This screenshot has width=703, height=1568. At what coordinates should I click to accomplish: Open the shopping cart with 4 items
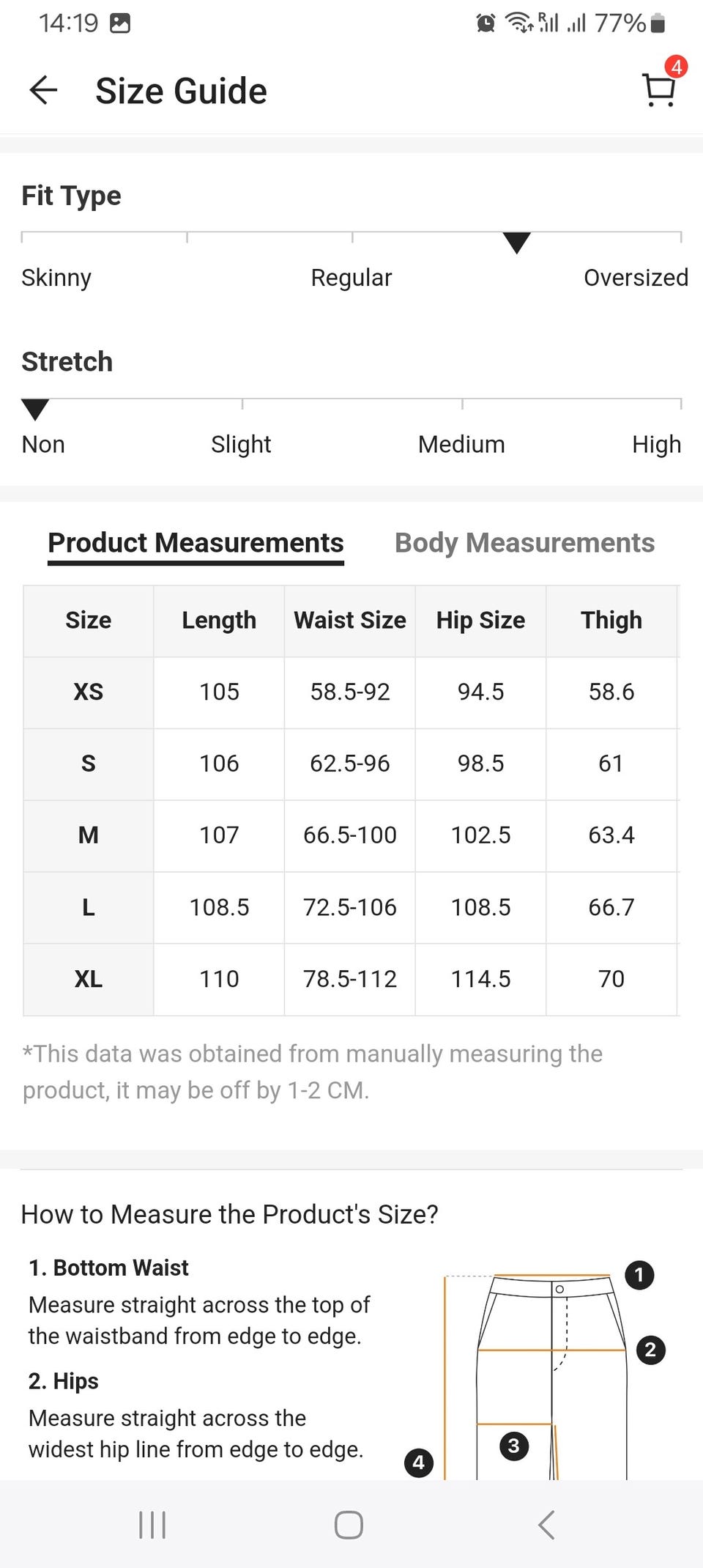pyautogui.click(x=659, y=89)
